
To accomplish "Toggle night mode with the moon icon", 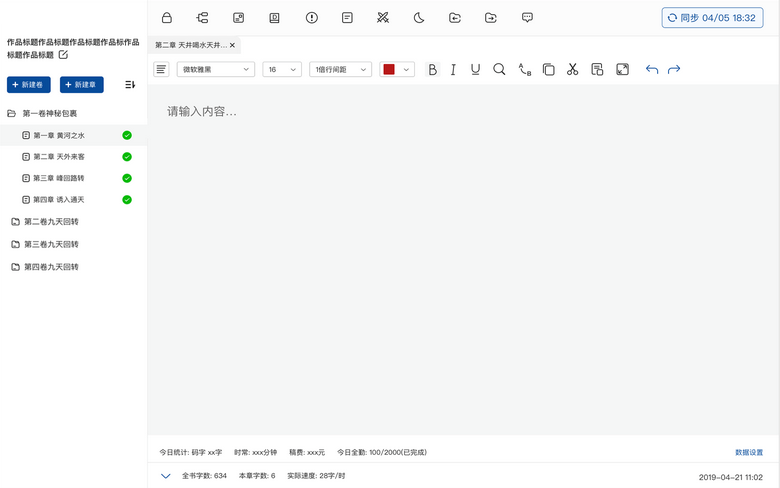I will coord(419,18).
